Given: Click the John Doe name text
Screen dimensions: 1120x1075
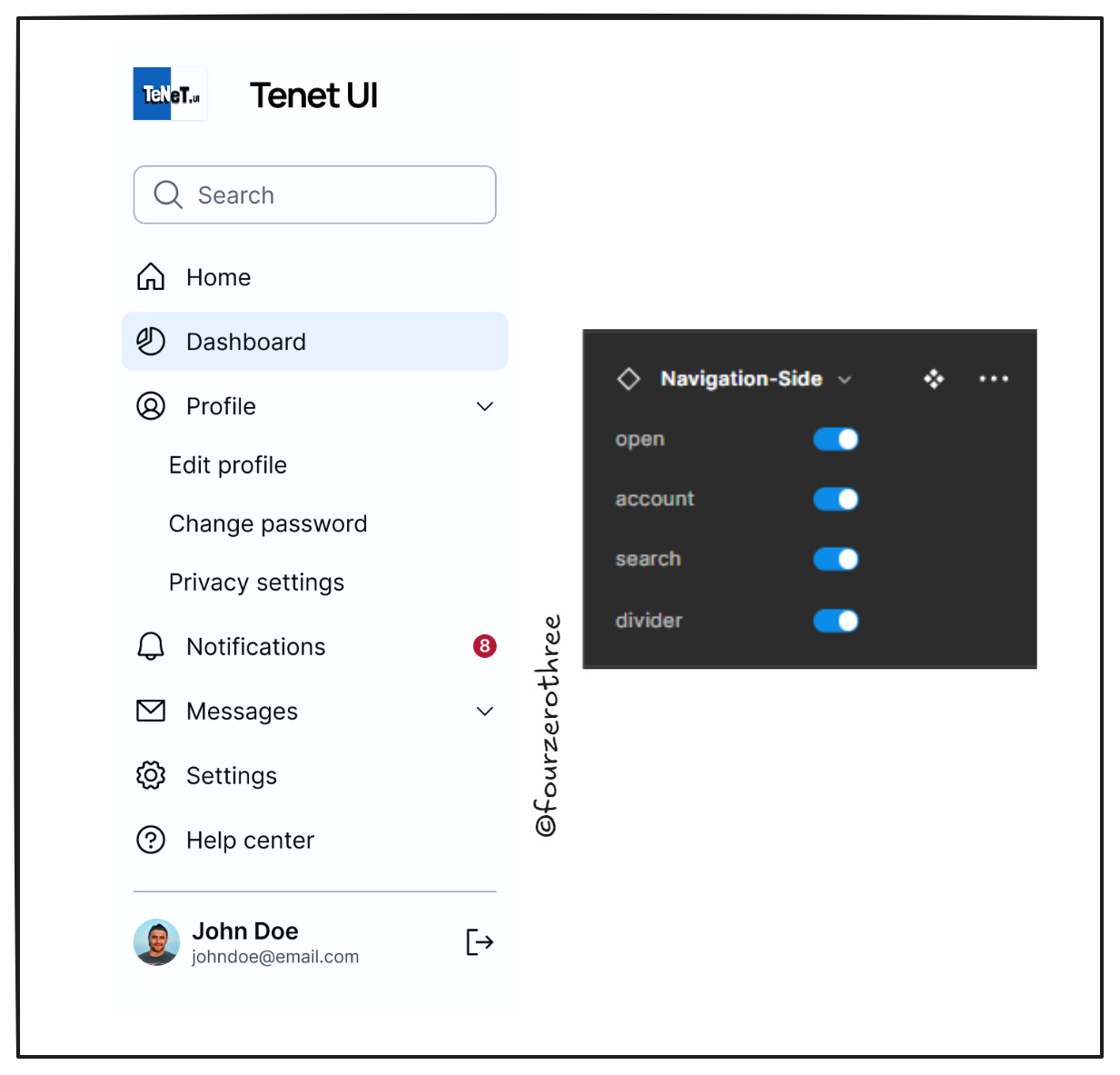Looking at the screenshot, I should tap(245, 931).
